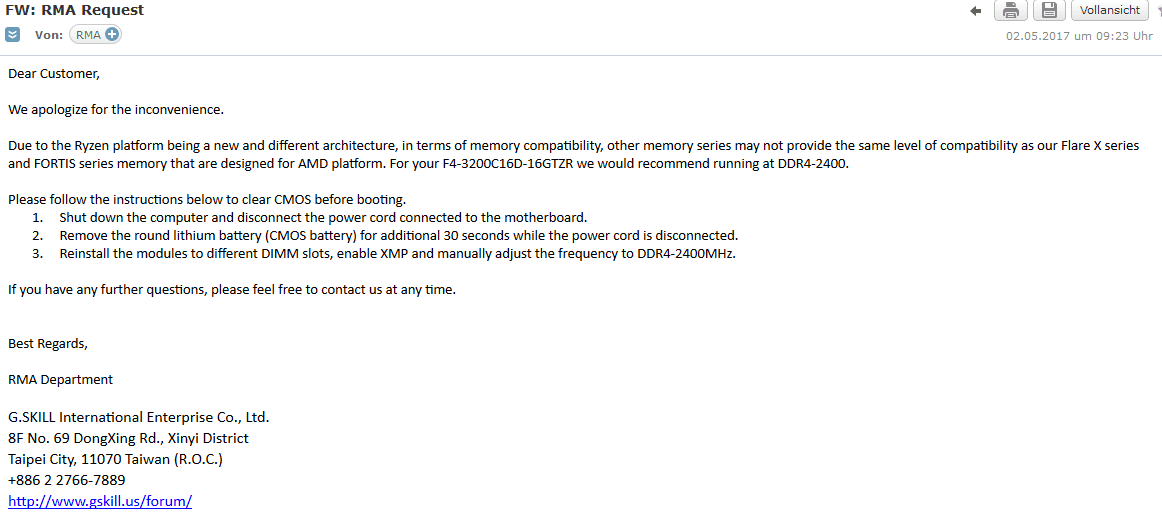Click instruction step 2 about the CMOS battery
Viewport: 1162px width, 526px height.
[385, 236]
